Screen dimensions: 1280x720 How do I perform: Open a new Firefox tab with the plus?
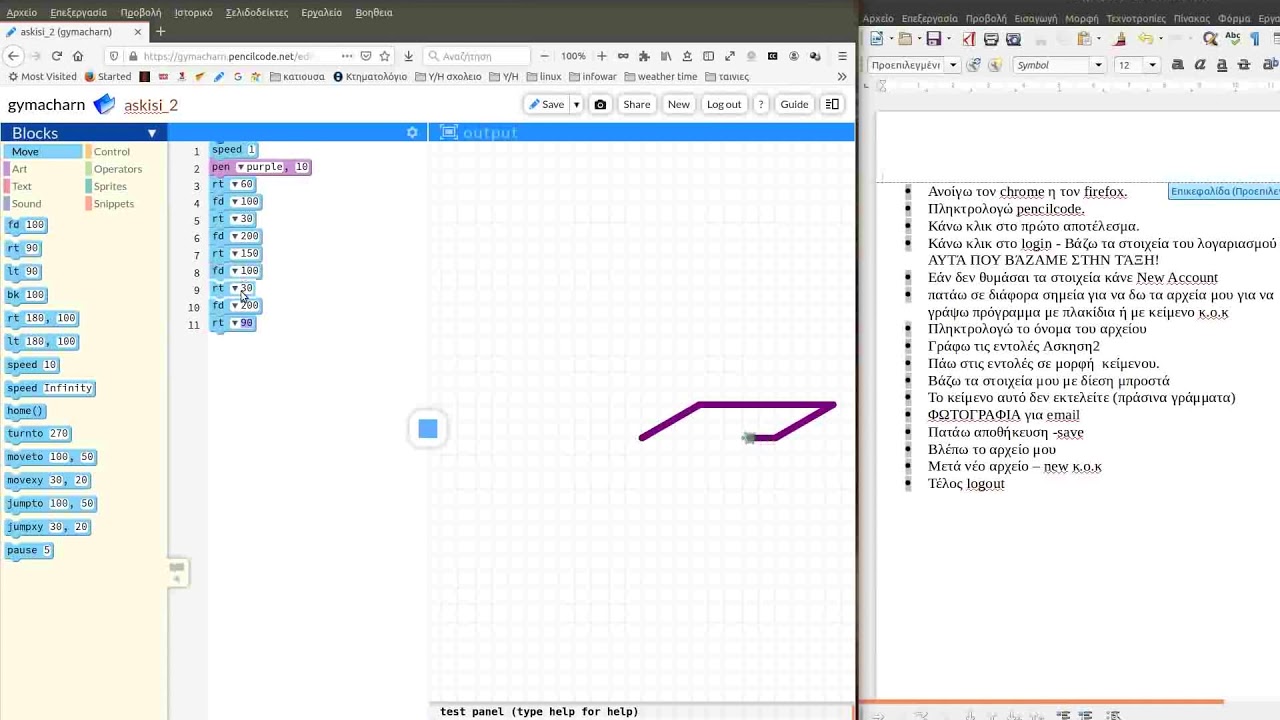point(160,31)
